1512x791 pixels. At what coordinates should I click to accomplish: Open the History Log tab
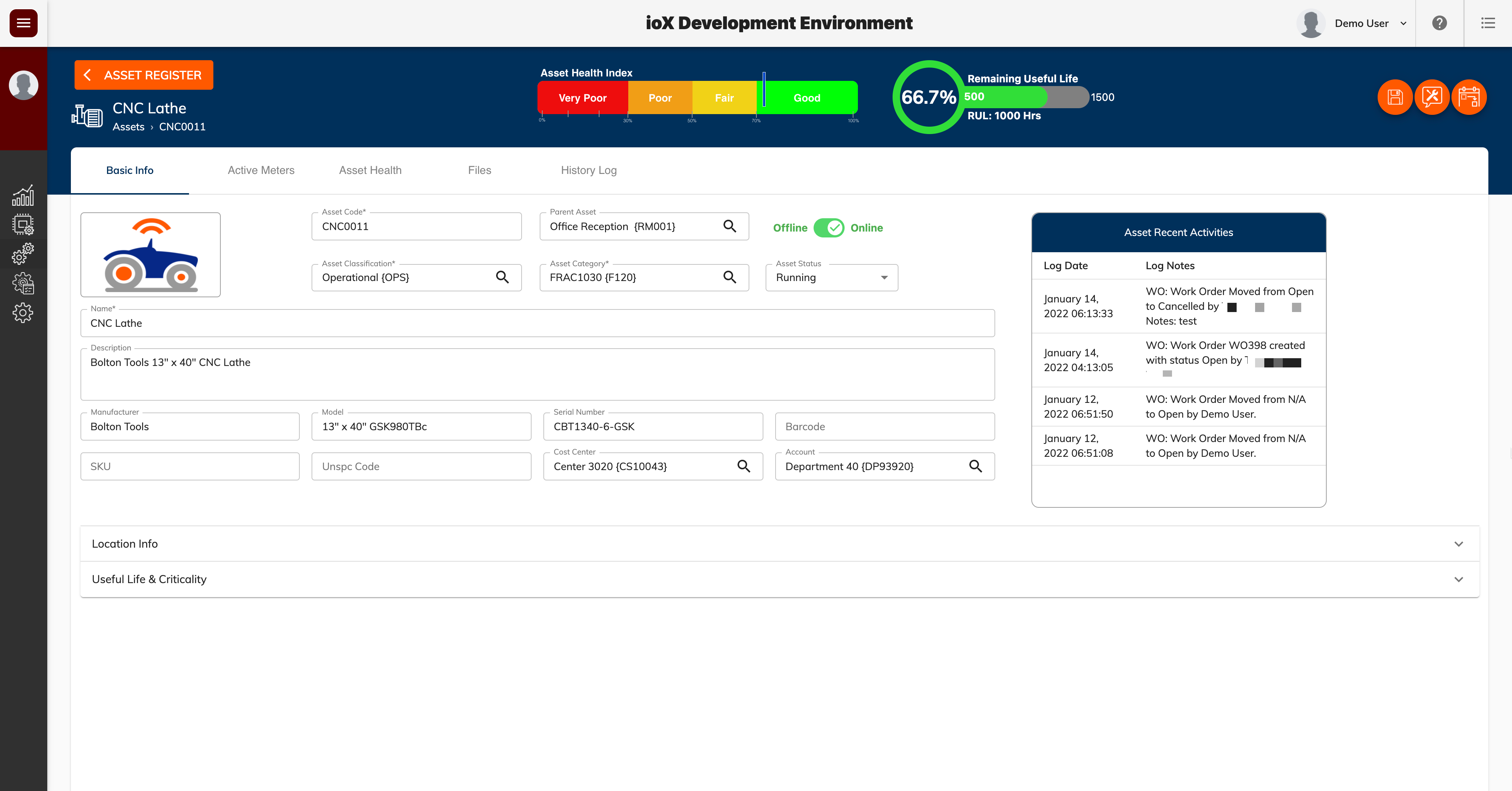588,170
